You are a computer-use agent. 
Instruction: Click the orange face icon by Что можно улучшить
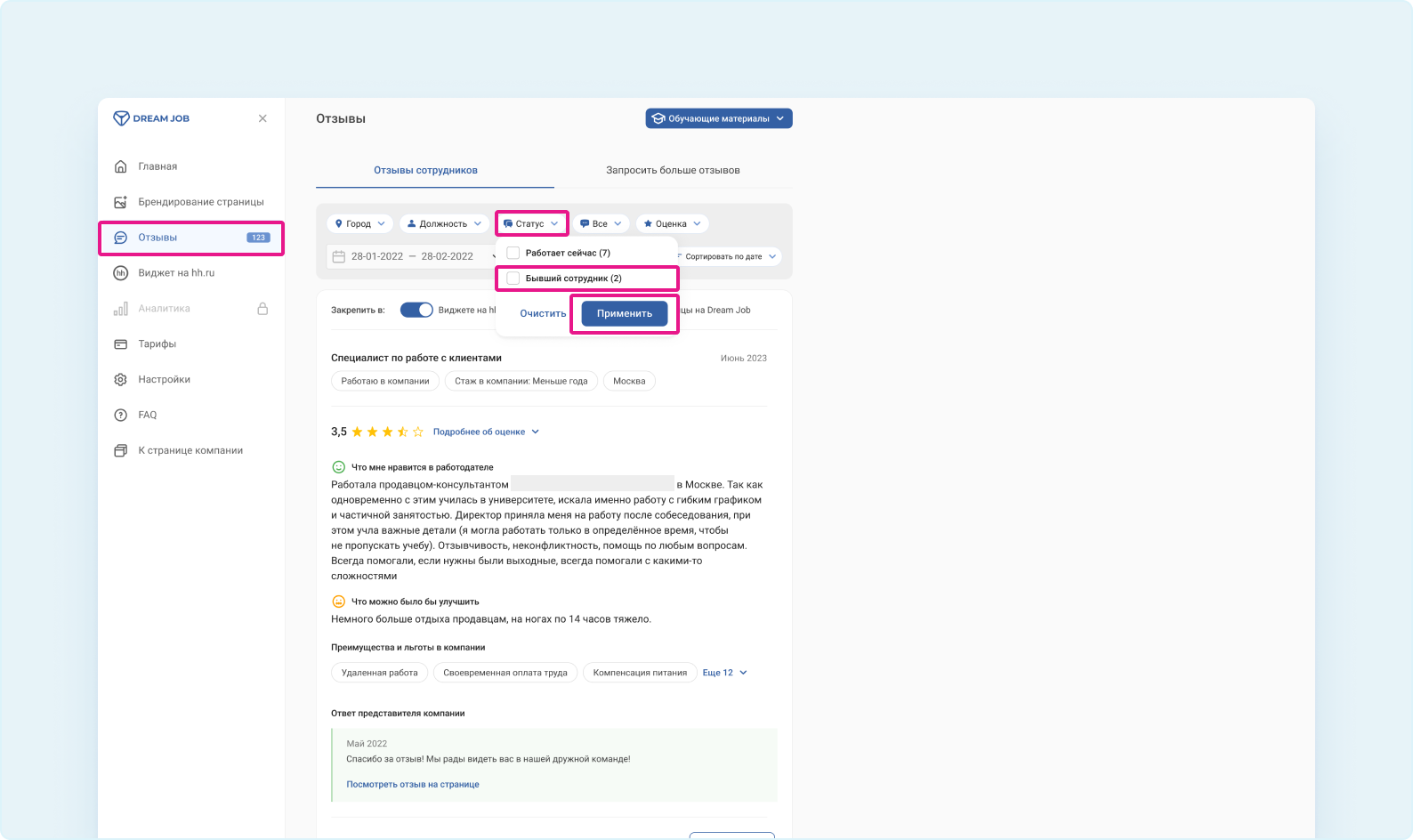click(x=338, y=602)
